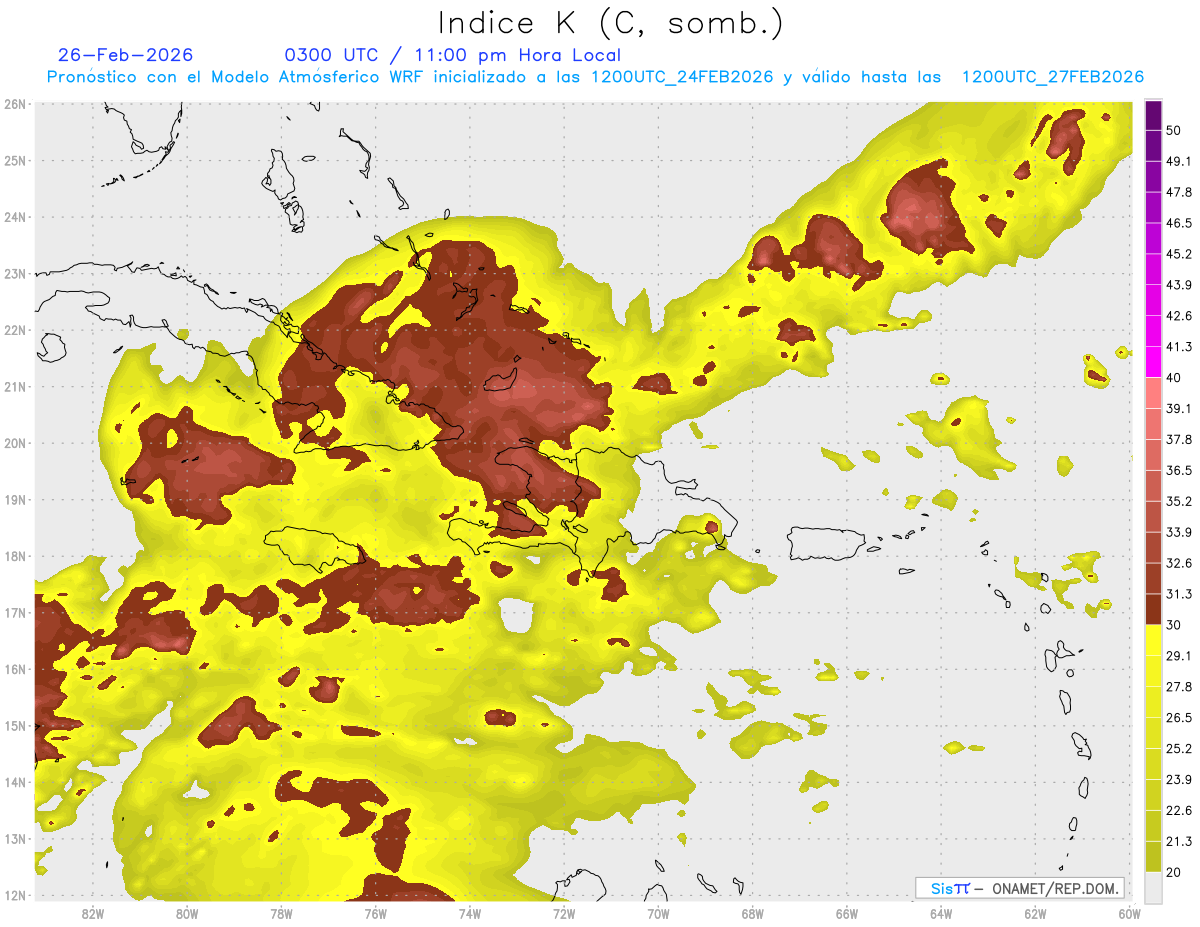Image resolution: width=1200 pixels, height=927 pixels.
Task: Click the Puerto Rico island outline on the map
Action: 827,542
